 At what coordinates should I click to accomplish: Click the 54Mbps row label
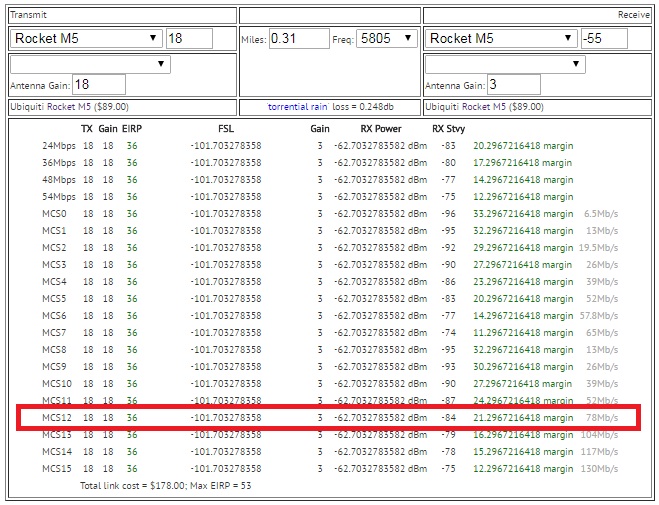(x=59, y=197)
